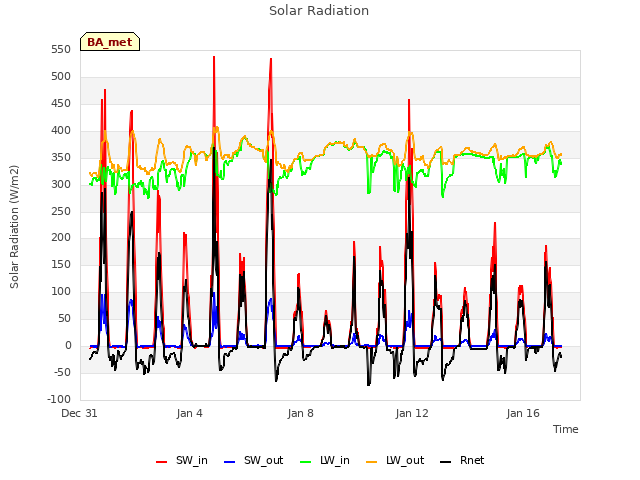This screenshot has width=640, height=480.
Task: Toggle the LW_out legend entry
Action: (395, 460)
